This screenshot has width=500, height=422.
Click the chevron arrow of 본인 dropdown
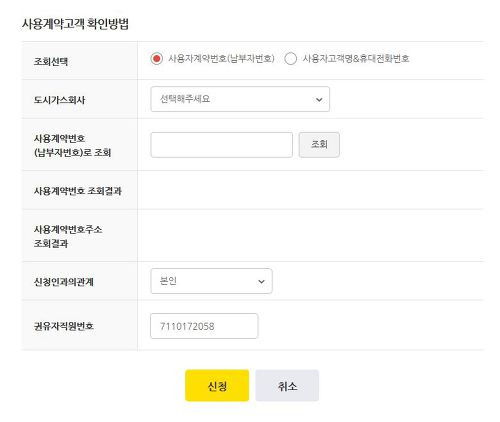pyautogui.click(x=262, y=281)
